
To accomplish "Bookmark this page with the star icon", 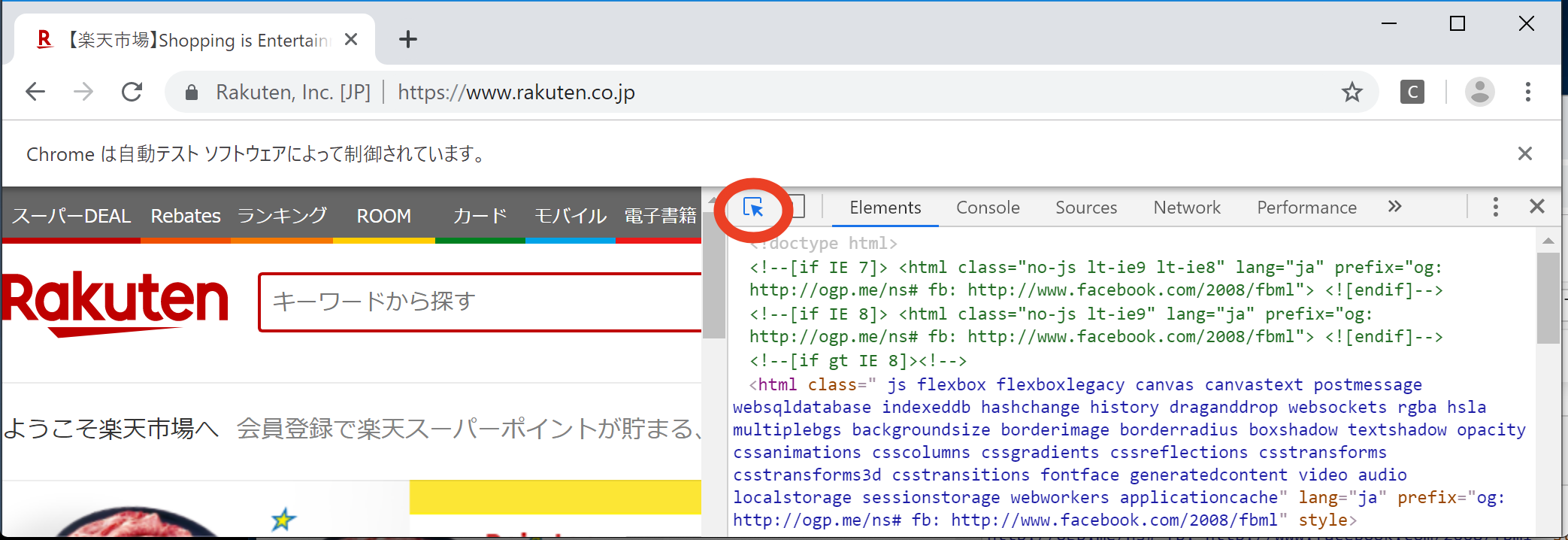I will 1352,92.
